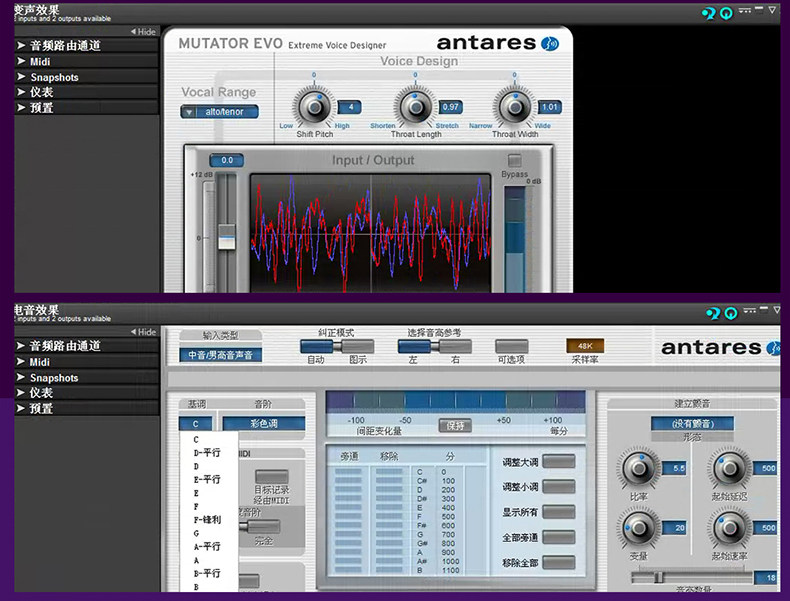Click the Throat Width knob
This screenshot has width=790, height=601.
click(x=515, y=106)
